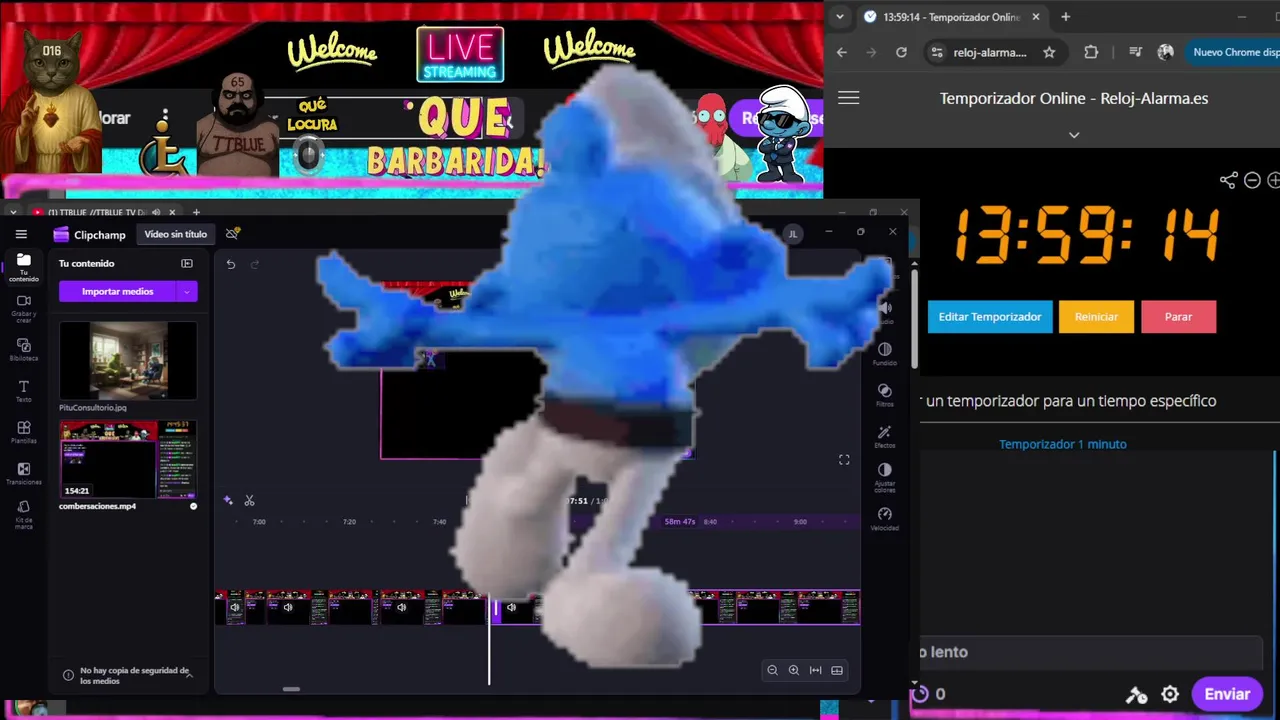This screenshot has width=1280, height=720.
Task: Collapse the Tu contenido media panel
Action: (187, 264)
